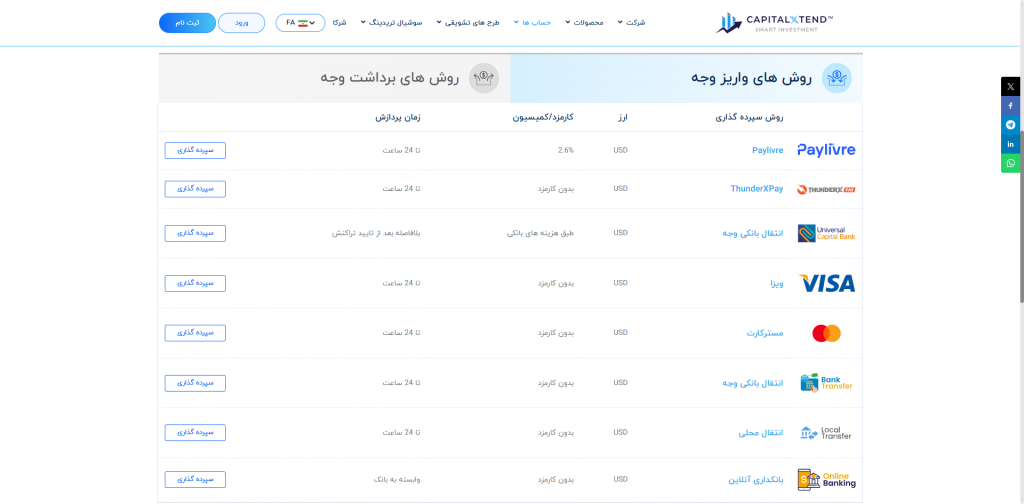1024x504 pixels.
Task: Click سپرده گذاری for Universal Capital Bank
Action: 195,233
